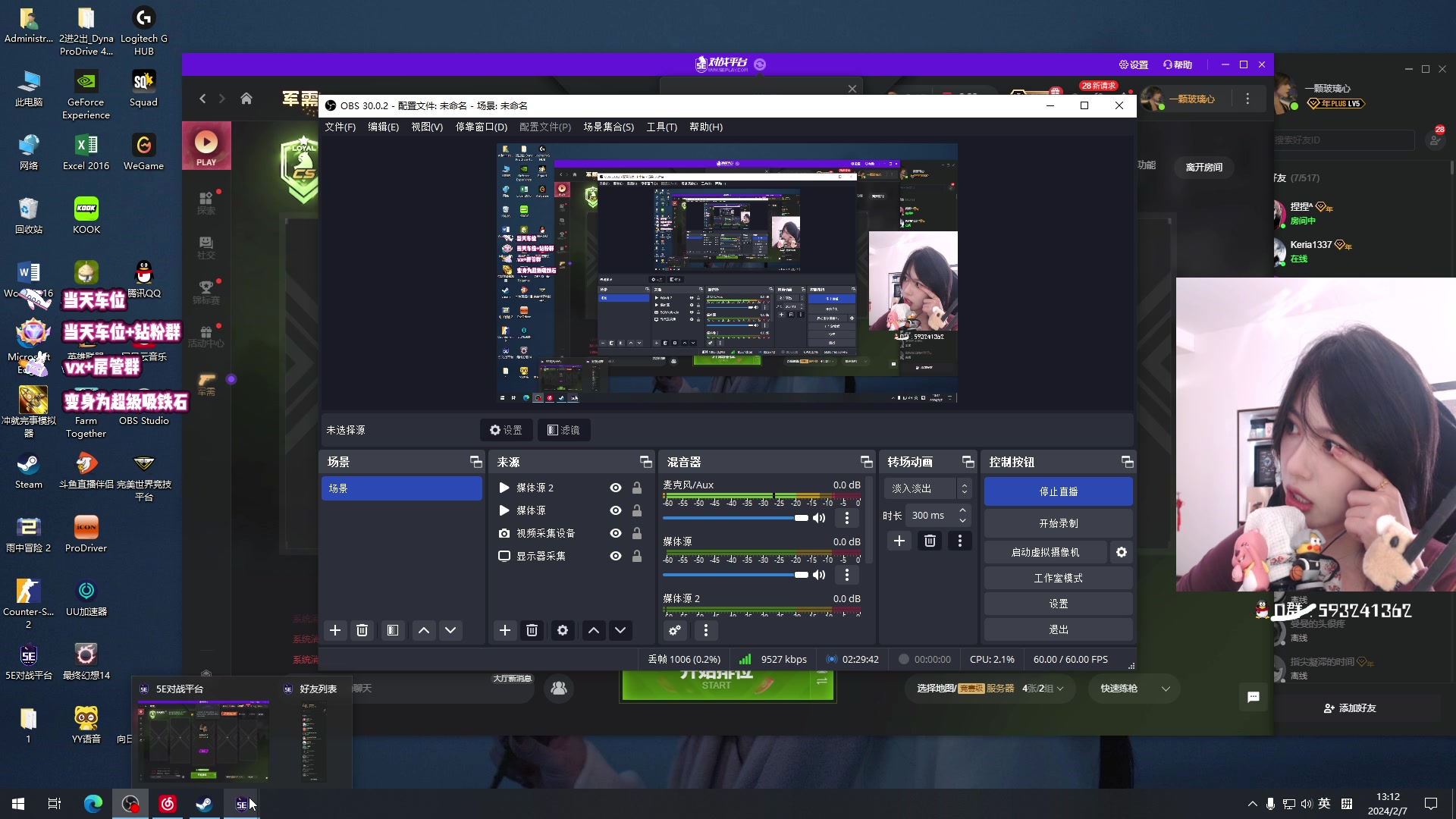This screenshot has height=819, width=1456.
Task: Open Windows Start menu
Action: [18, 804]
